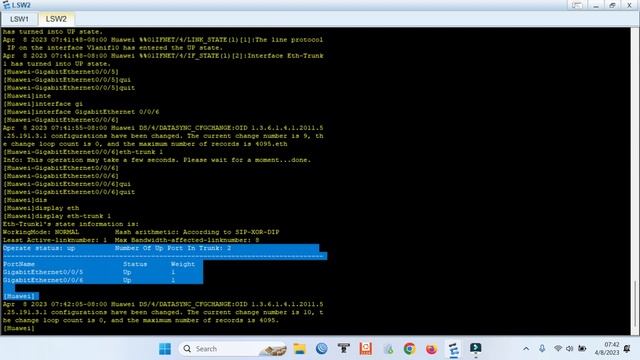This screenshot has height=360, width=640.
Task: Click the taskbar Search box
Action: (233, 349)
